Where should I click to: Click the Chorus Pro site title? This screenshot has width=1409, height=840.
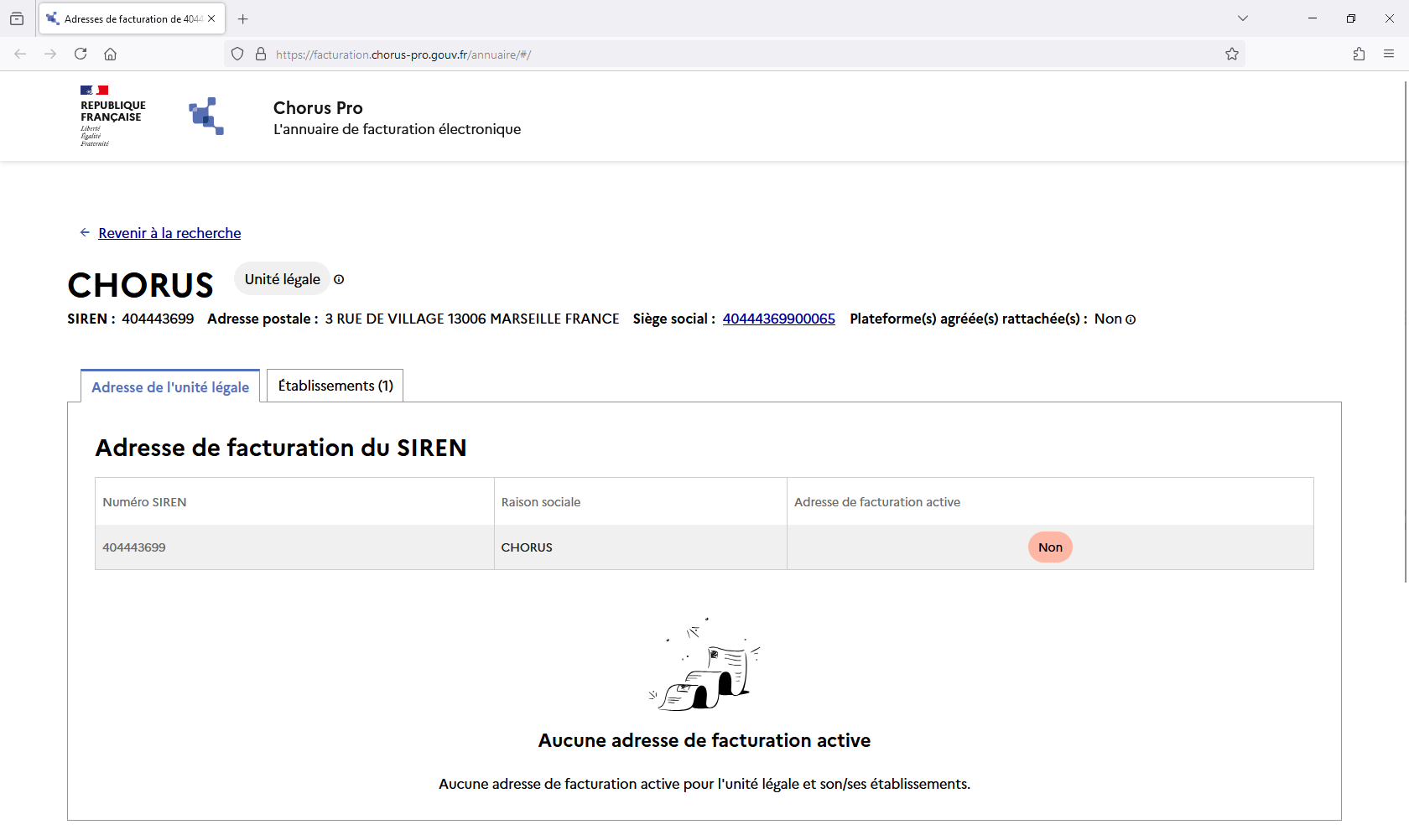pyautogui.click(x=318, y=108)
